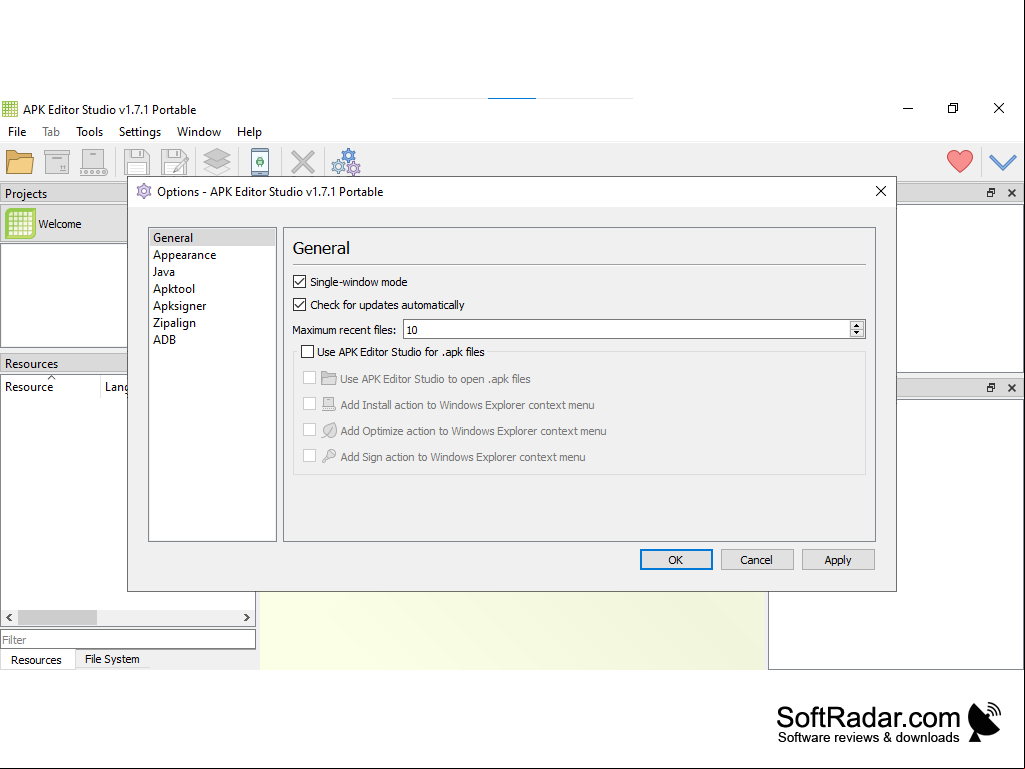Open the Tab menu

tap(51, 131)
